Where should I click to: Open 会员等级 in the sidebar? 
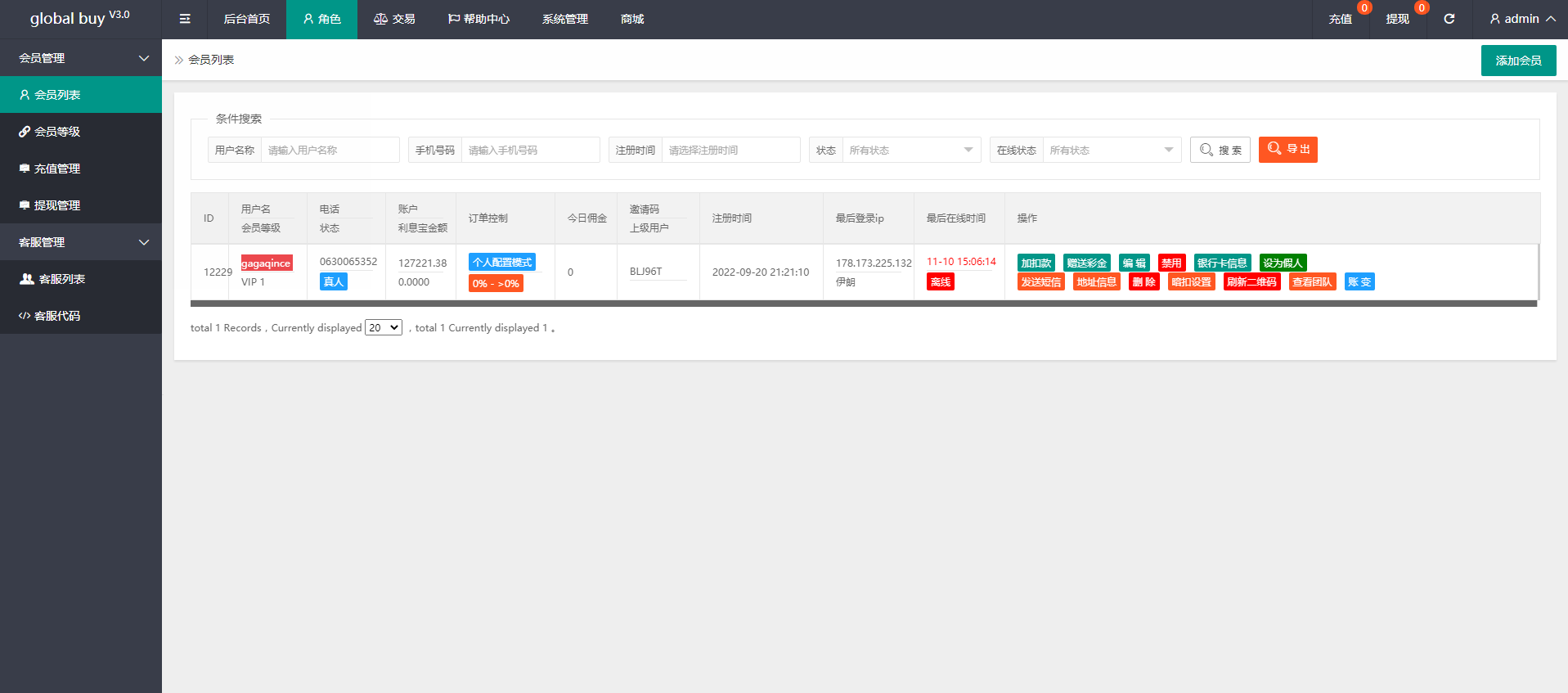[56, 132]
